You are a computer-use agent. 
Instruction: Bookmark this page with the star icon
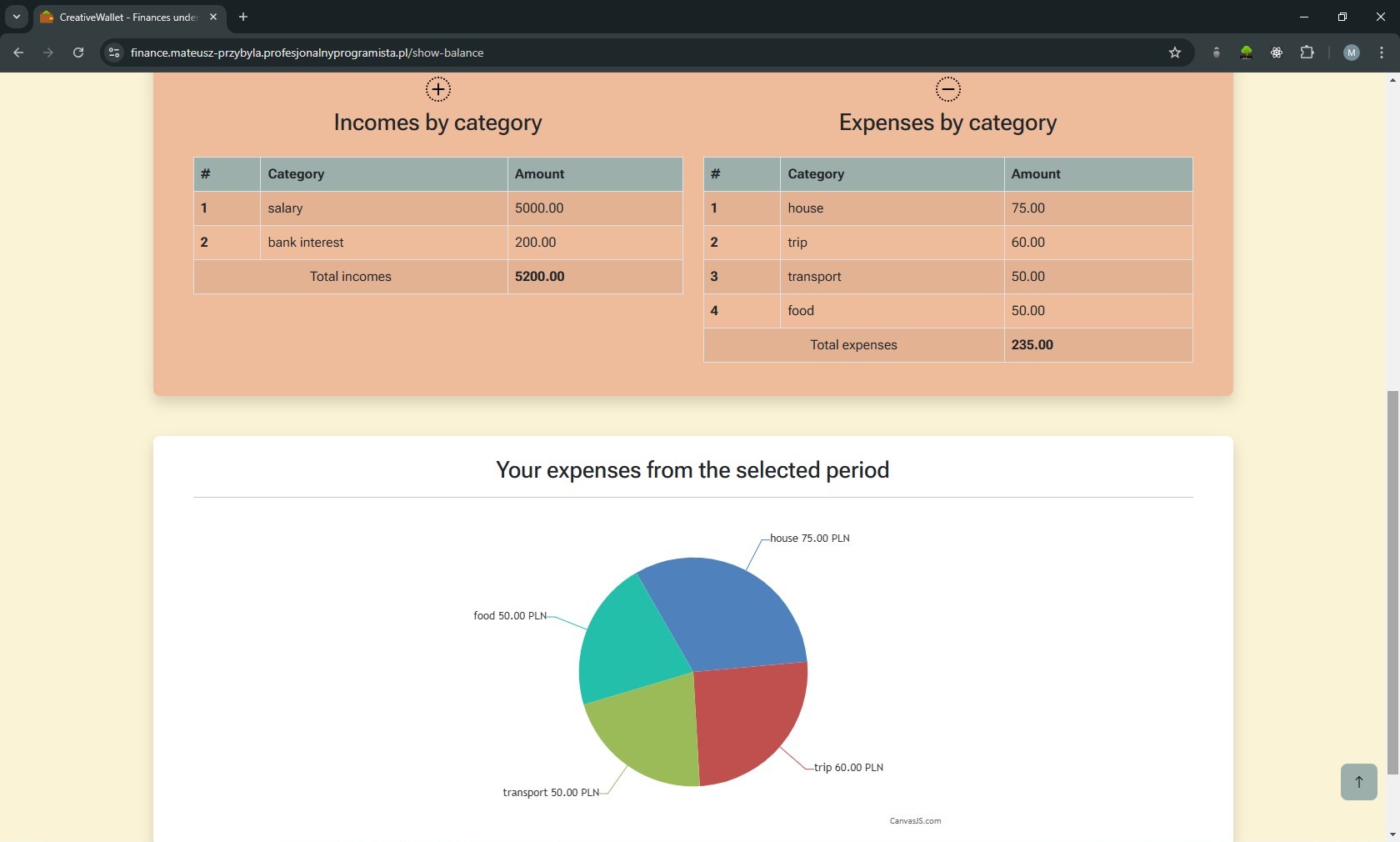(x=1175, y=53)
